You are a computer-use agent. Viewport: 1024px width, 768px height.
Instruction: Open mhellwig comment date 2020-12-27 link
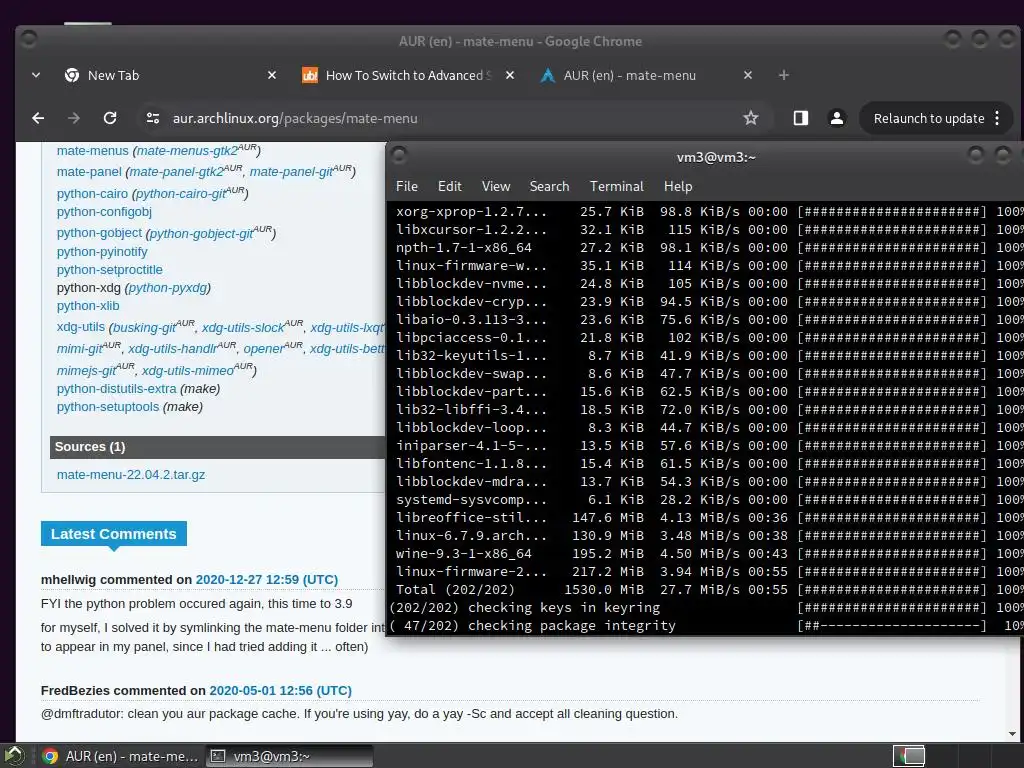click(x=266, y=580)
